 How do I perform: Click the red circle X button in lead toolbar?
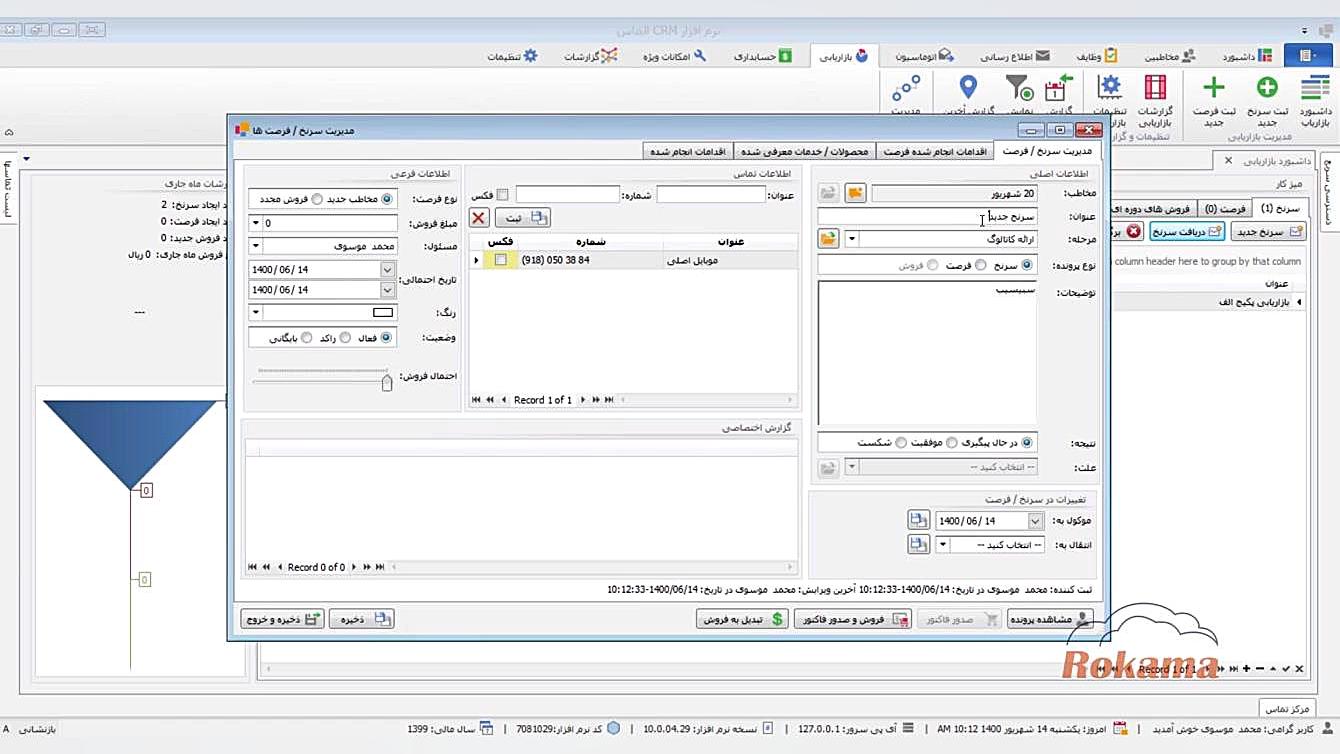(1134, 231)
